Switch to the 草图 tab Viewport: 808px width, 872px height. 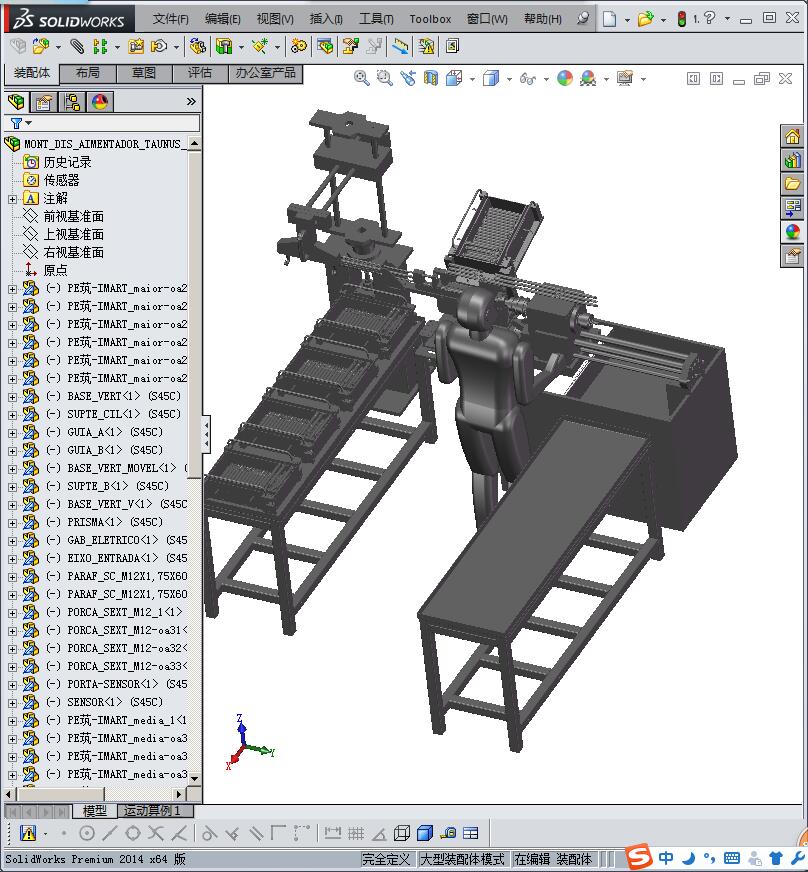pos(143,73)
